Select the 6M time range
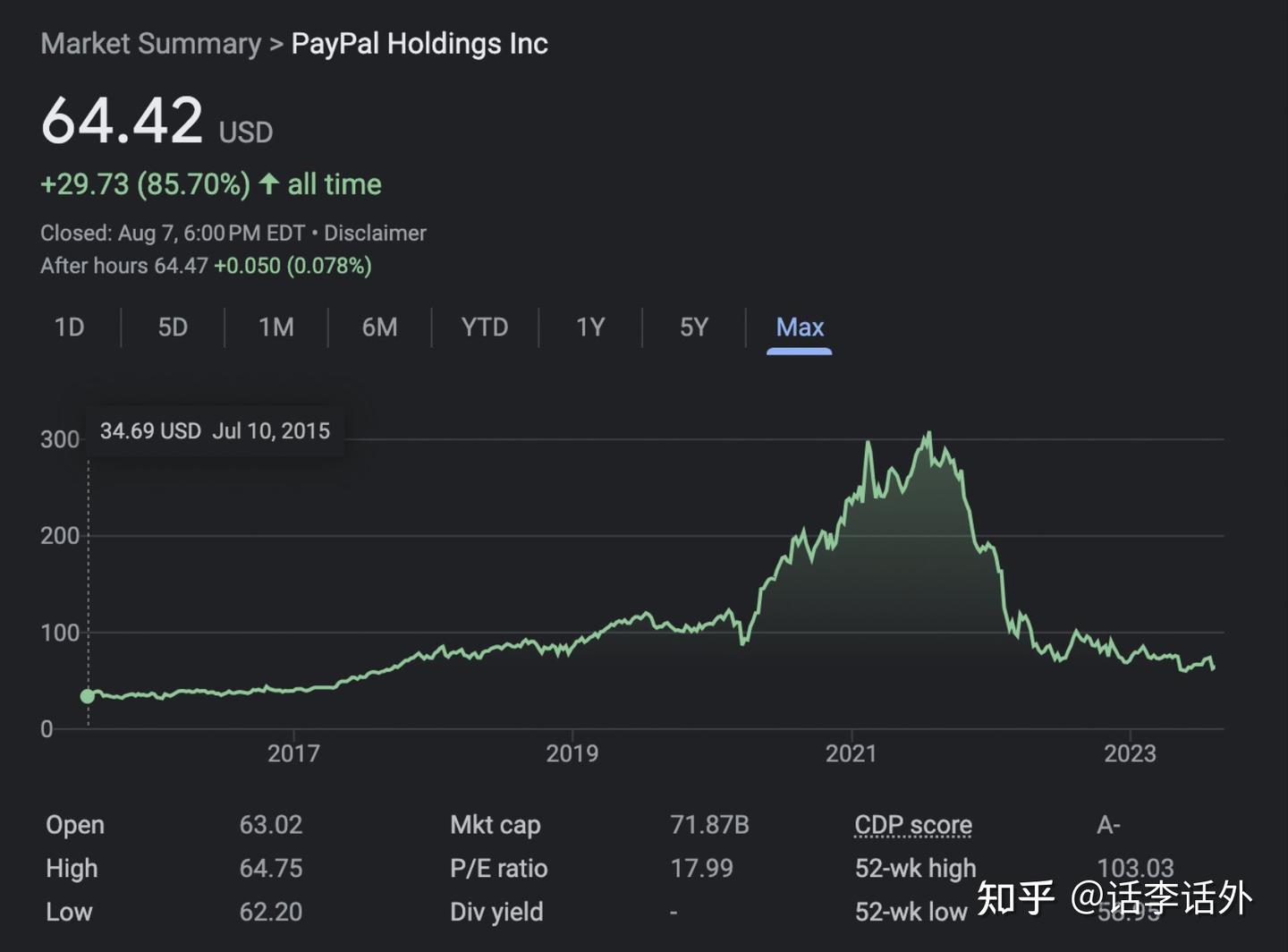Screen dimensions: 1288x952 (x=379, y=327)
